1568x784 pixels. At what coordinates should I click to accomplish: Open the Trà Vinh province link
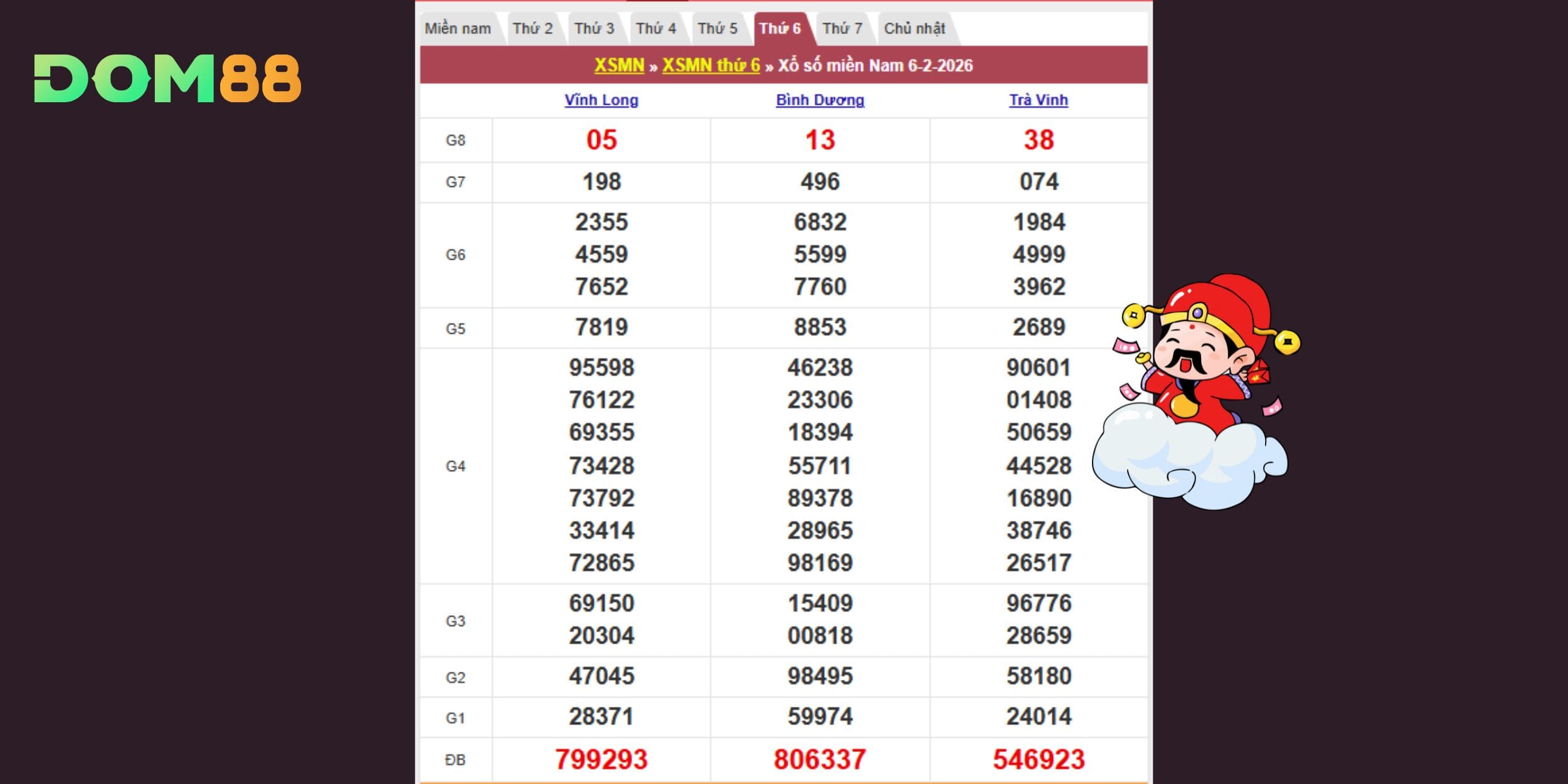1038,100
